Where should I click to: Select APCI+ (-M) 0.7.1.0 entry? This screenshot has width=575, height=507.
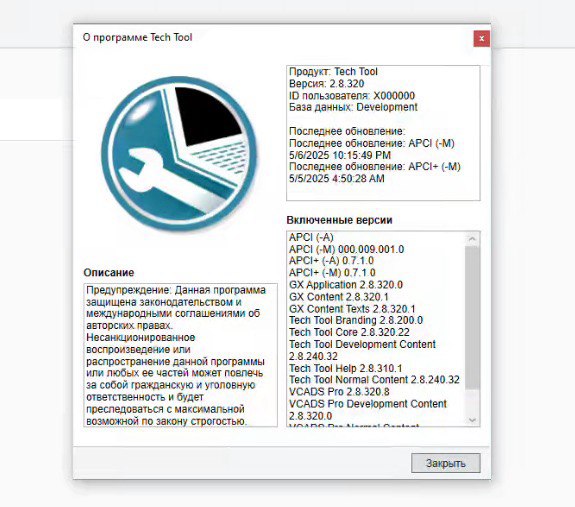click(332, 273)
